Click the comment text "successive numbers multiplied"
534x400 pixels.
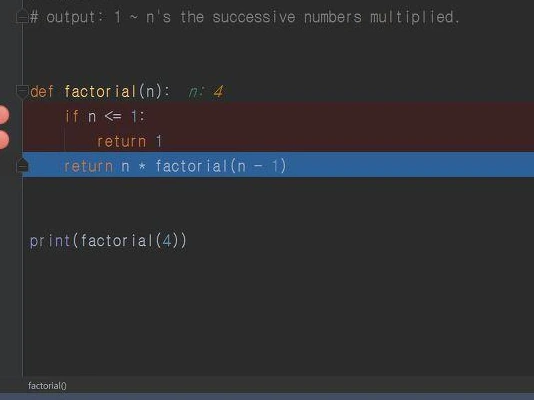(335, 17)
